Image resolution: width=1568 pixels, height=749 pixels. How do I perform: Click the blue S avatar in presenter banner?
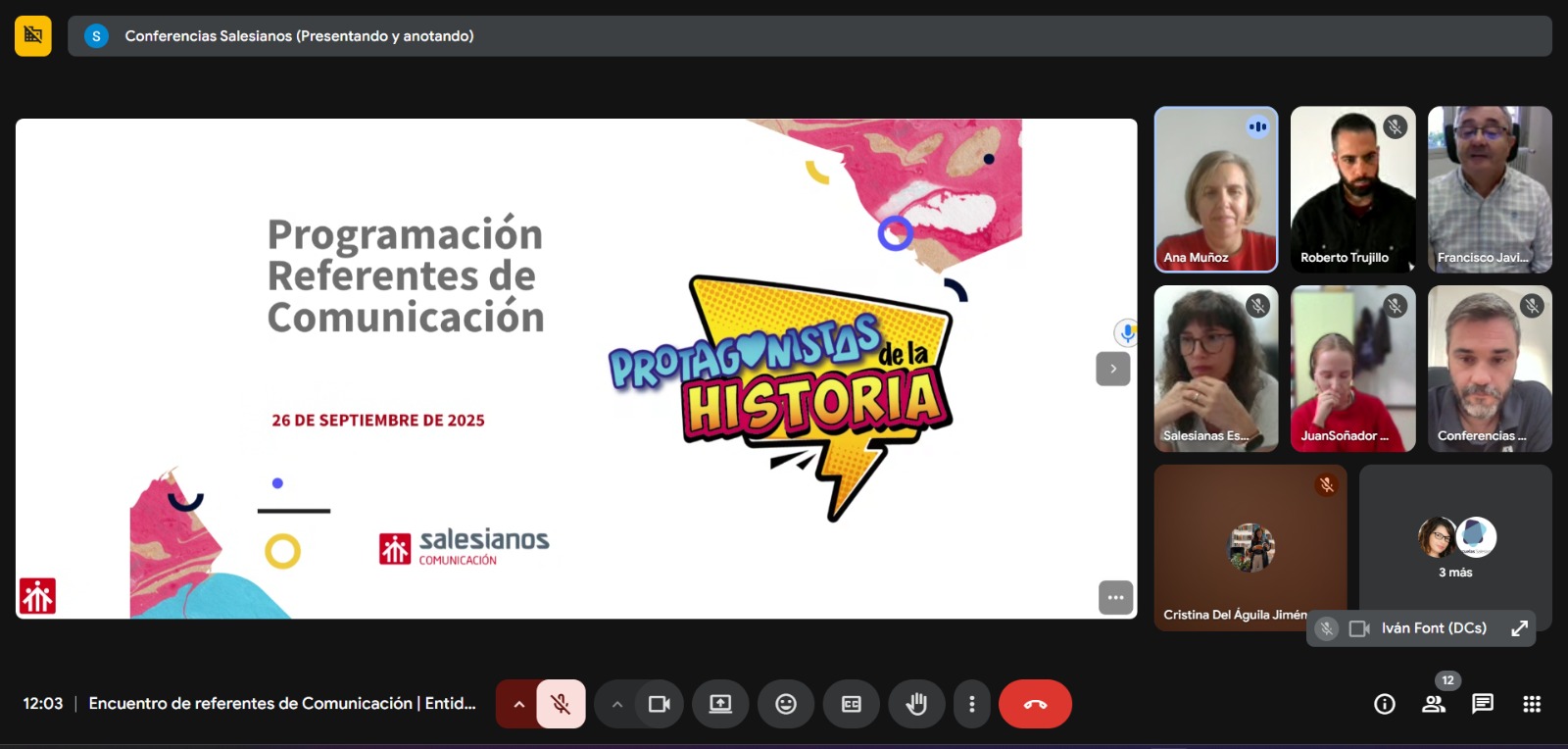point(96,36)
